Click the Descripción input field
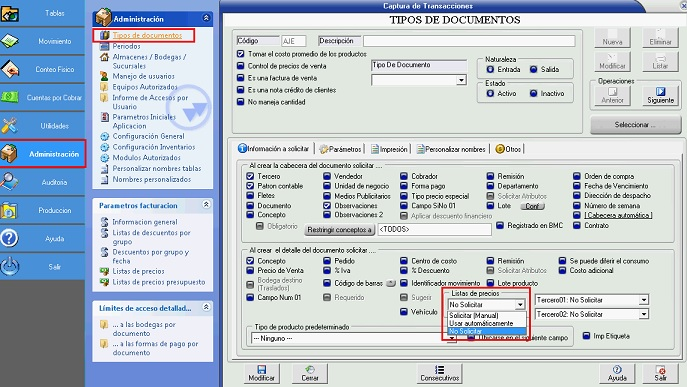The height and width of the screenshot is (387, 687). [x=469, y=41]
